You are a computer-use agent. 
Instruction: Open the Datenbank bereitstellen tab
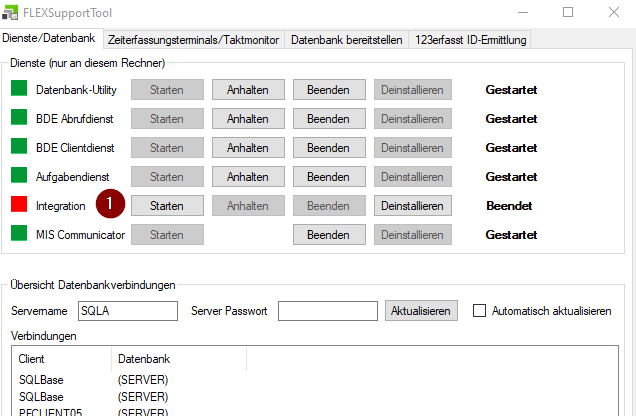tap(347, 40)
